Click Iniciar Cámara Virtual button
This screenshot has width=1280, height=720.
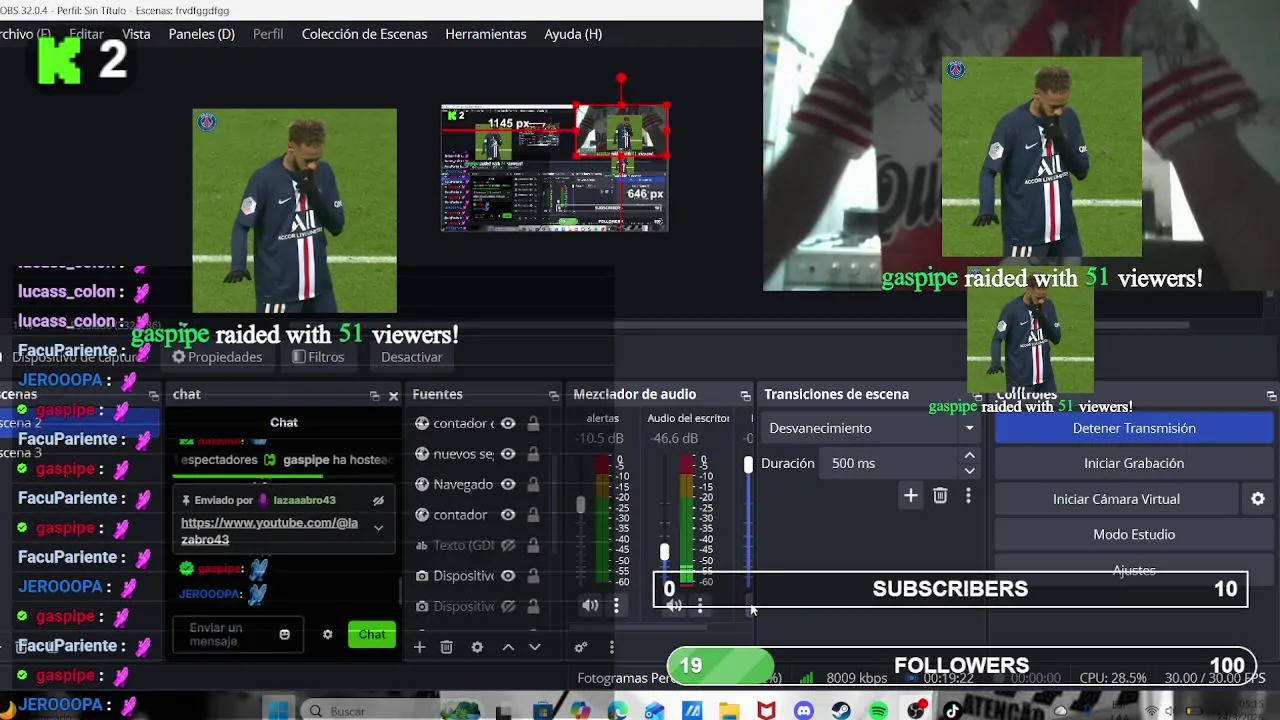click(1116, 499)
